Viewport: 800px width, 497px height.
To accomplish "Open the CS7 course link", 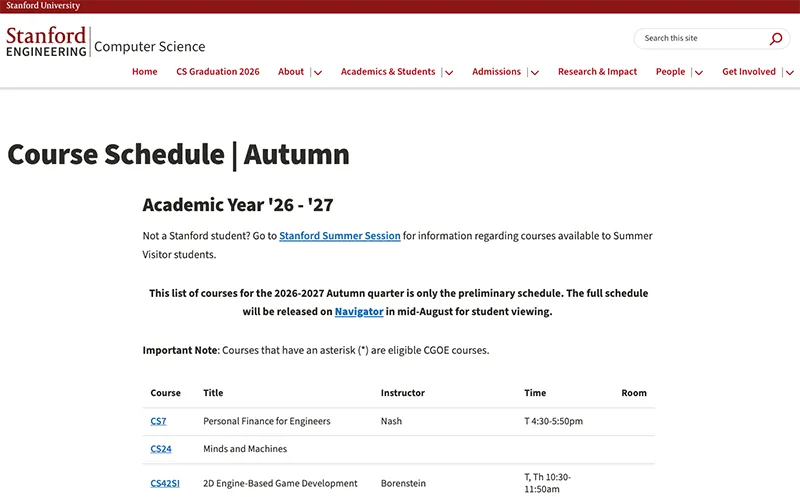I will pyautogui.click(x=158, y=421).
